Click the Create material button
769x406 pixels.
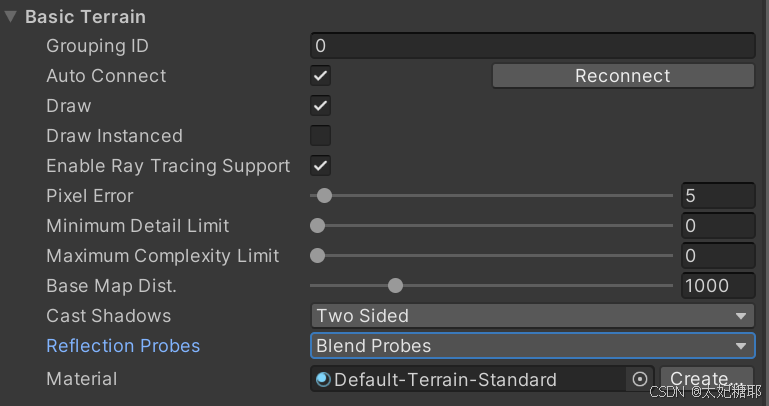click(705, 379)
